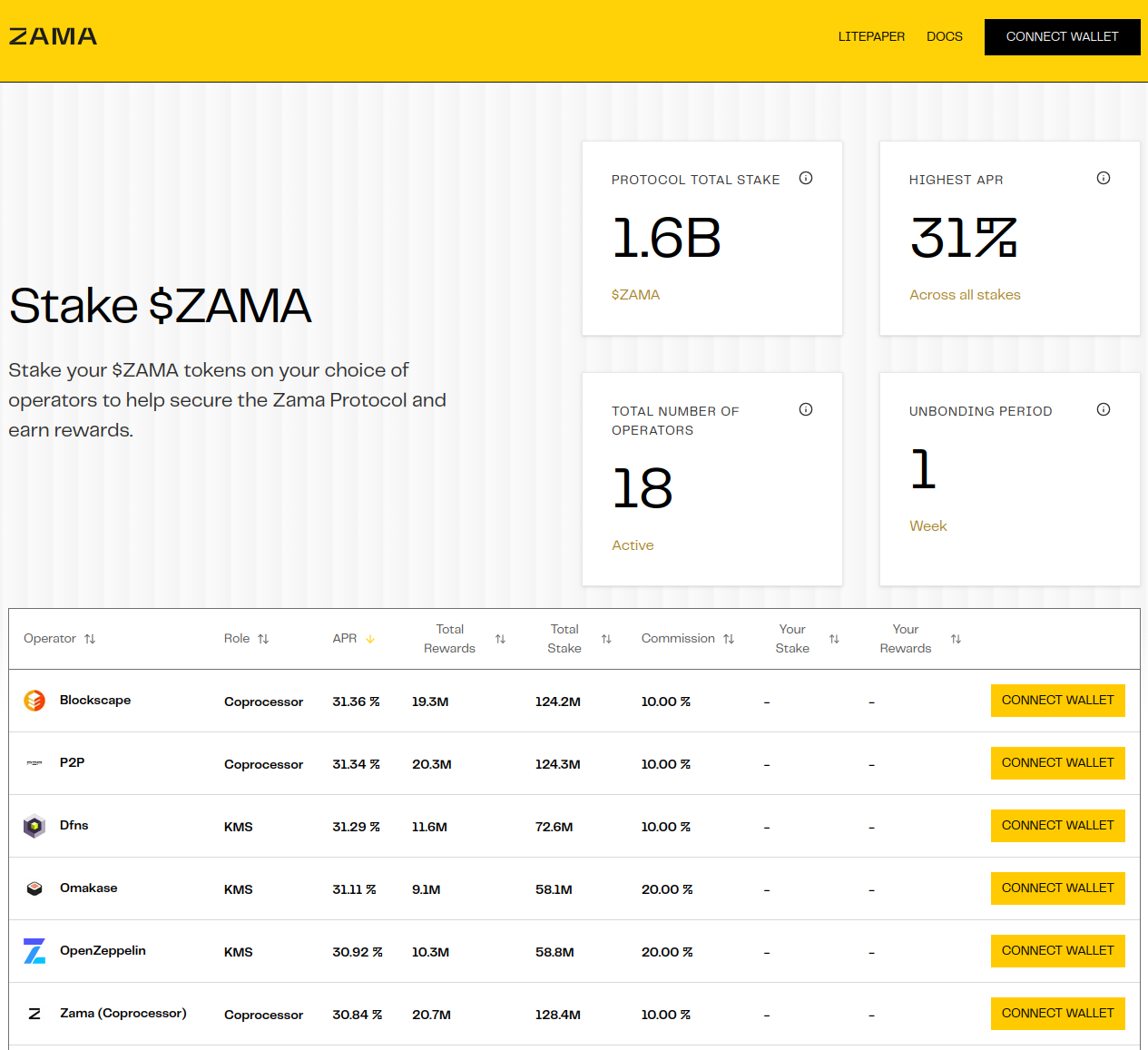1148x1050 pixels.
Task: Click the 72.6M total stake value
Action: click(x=554, y=827)
